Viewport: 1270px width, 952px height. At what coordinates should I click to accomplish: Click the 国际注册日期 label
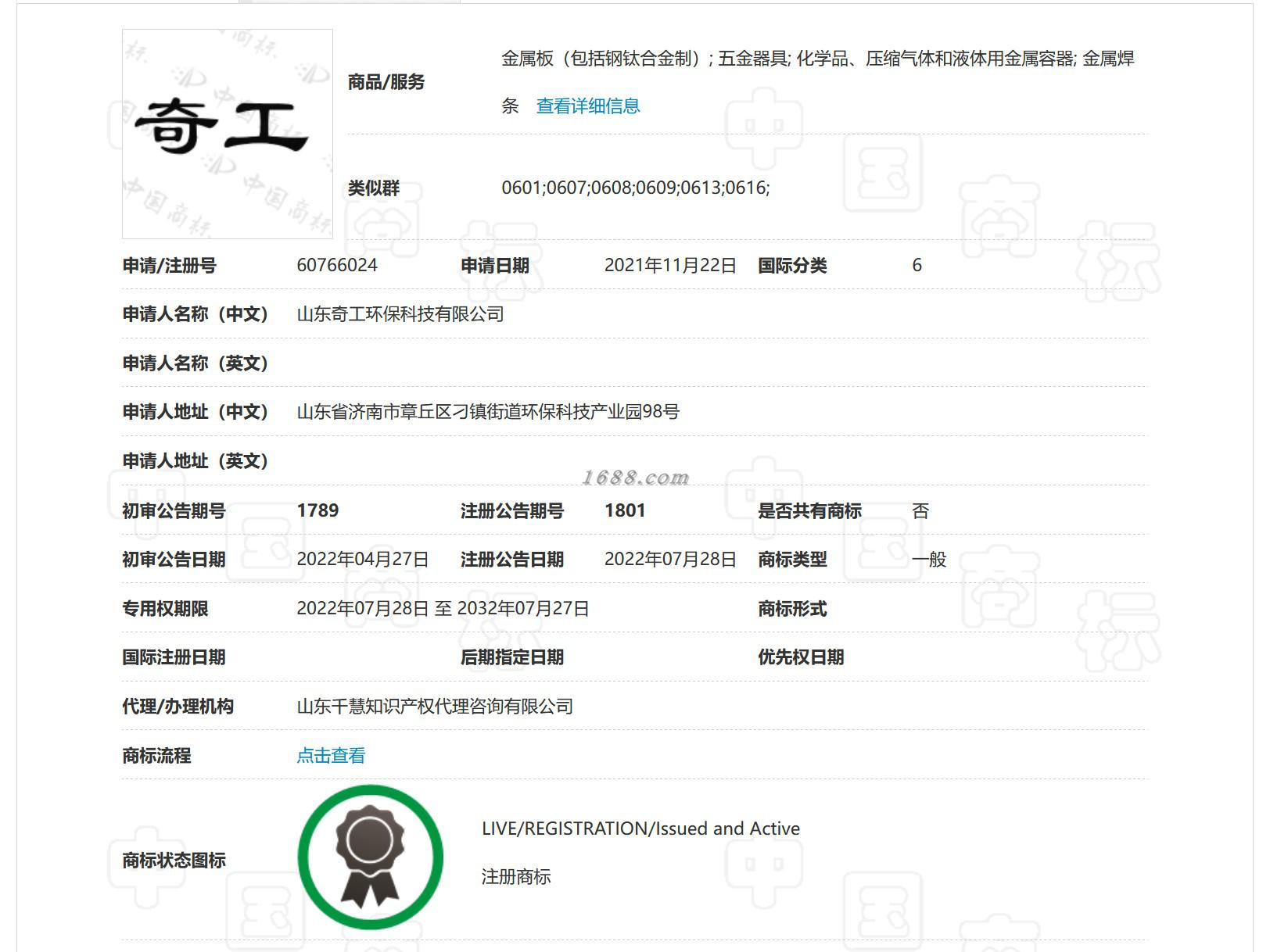pos(174,657)
